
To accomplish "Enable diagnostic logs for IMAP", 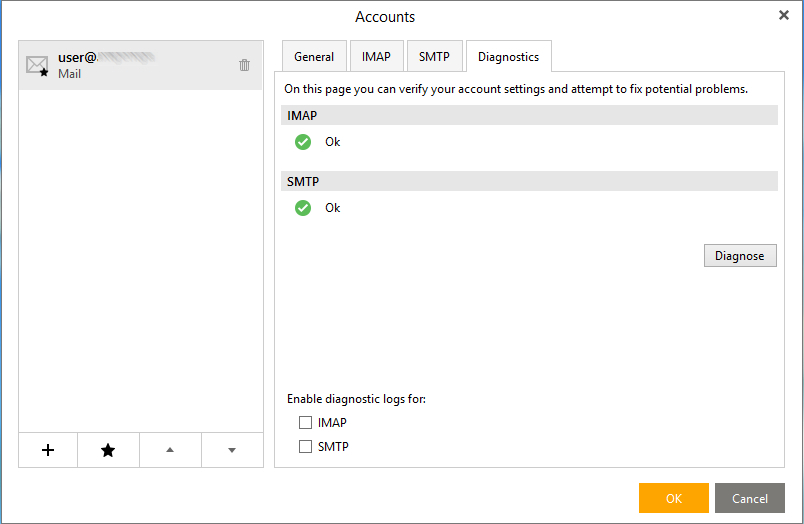I will coord(306,423).
